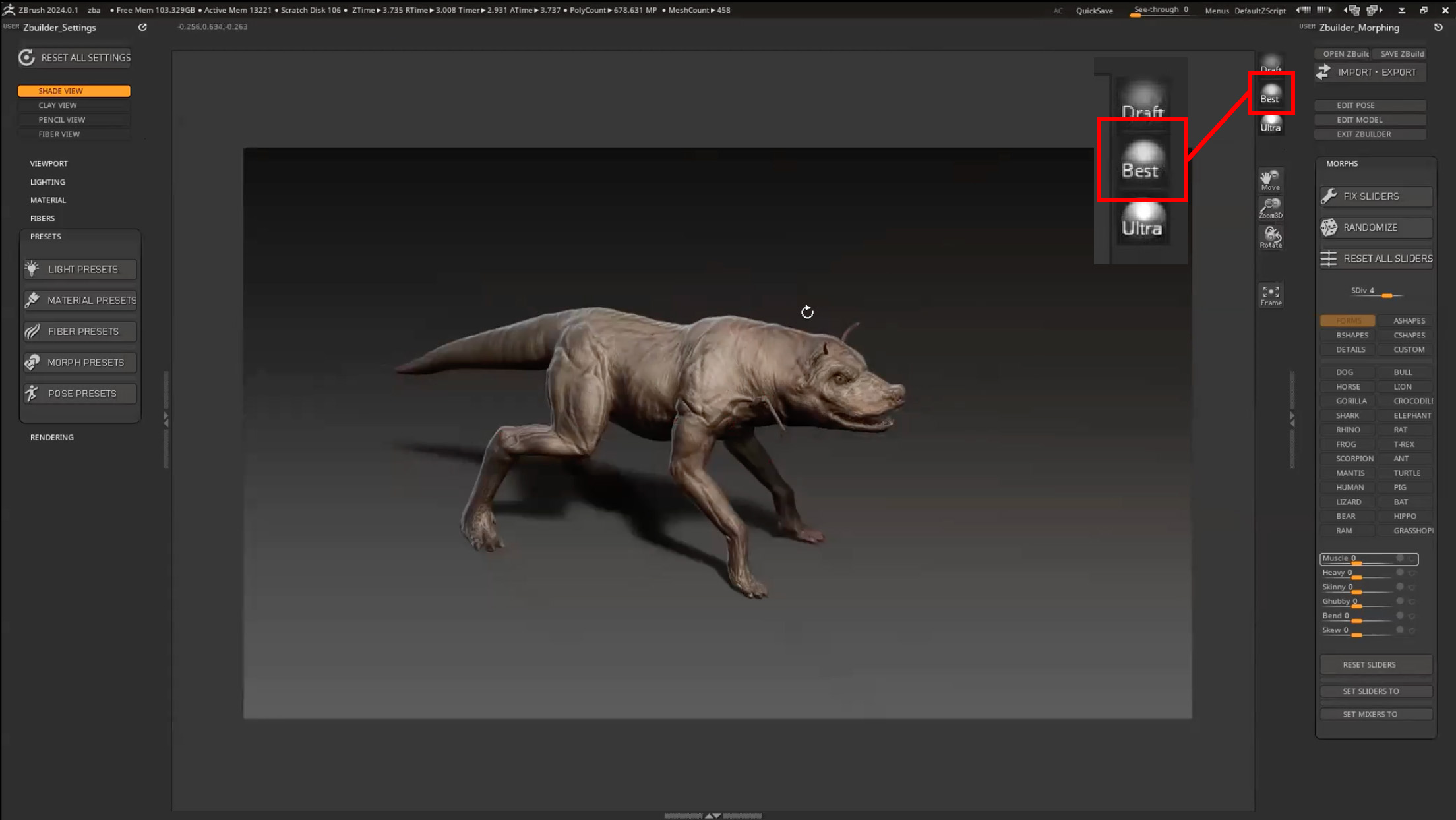The width and height of the screenshot is (1456, 820).
Task: Expand the Viewport settings section
Action: (x=49, y=163)
